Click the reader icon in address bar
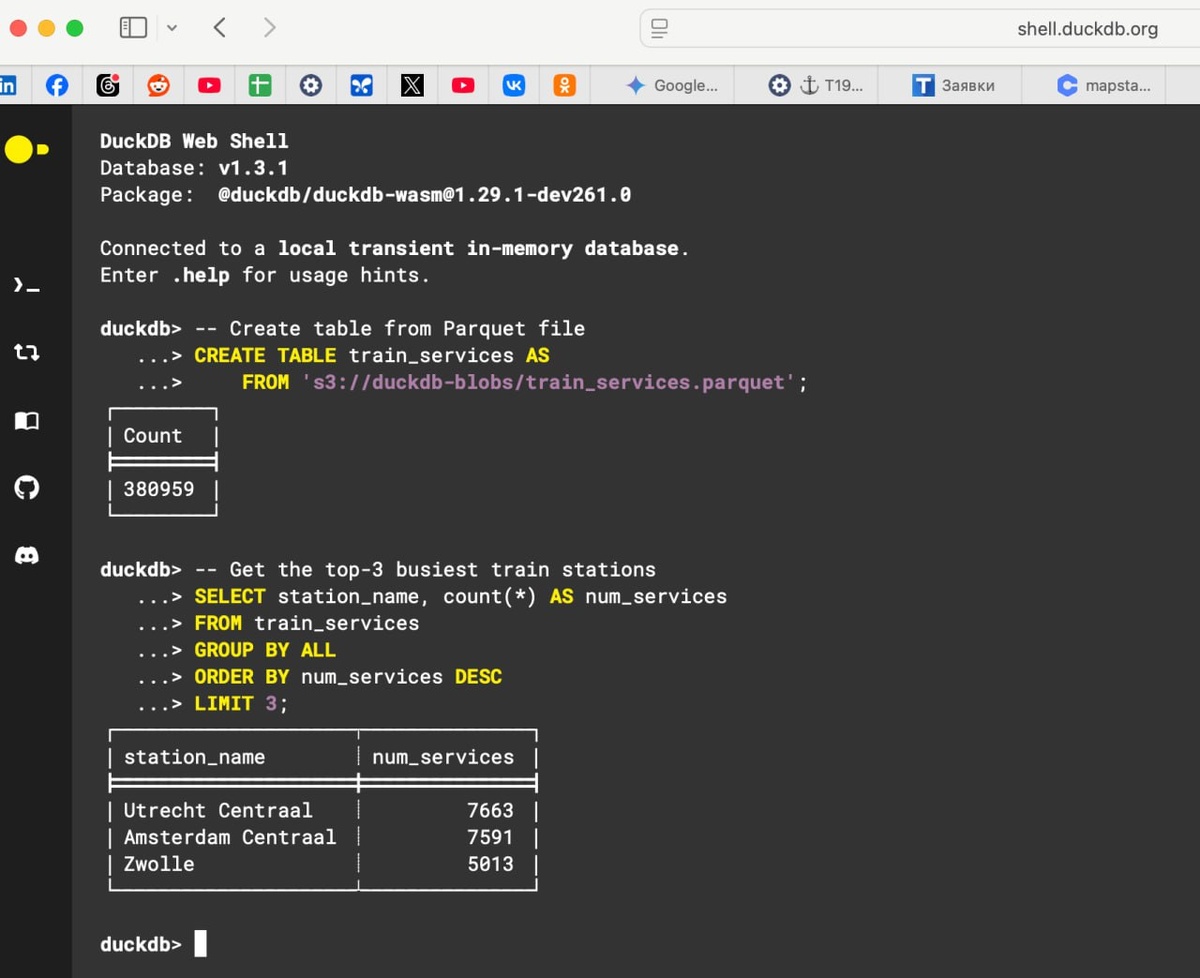Screen dimensions: 1200x978 coord(659,28)
